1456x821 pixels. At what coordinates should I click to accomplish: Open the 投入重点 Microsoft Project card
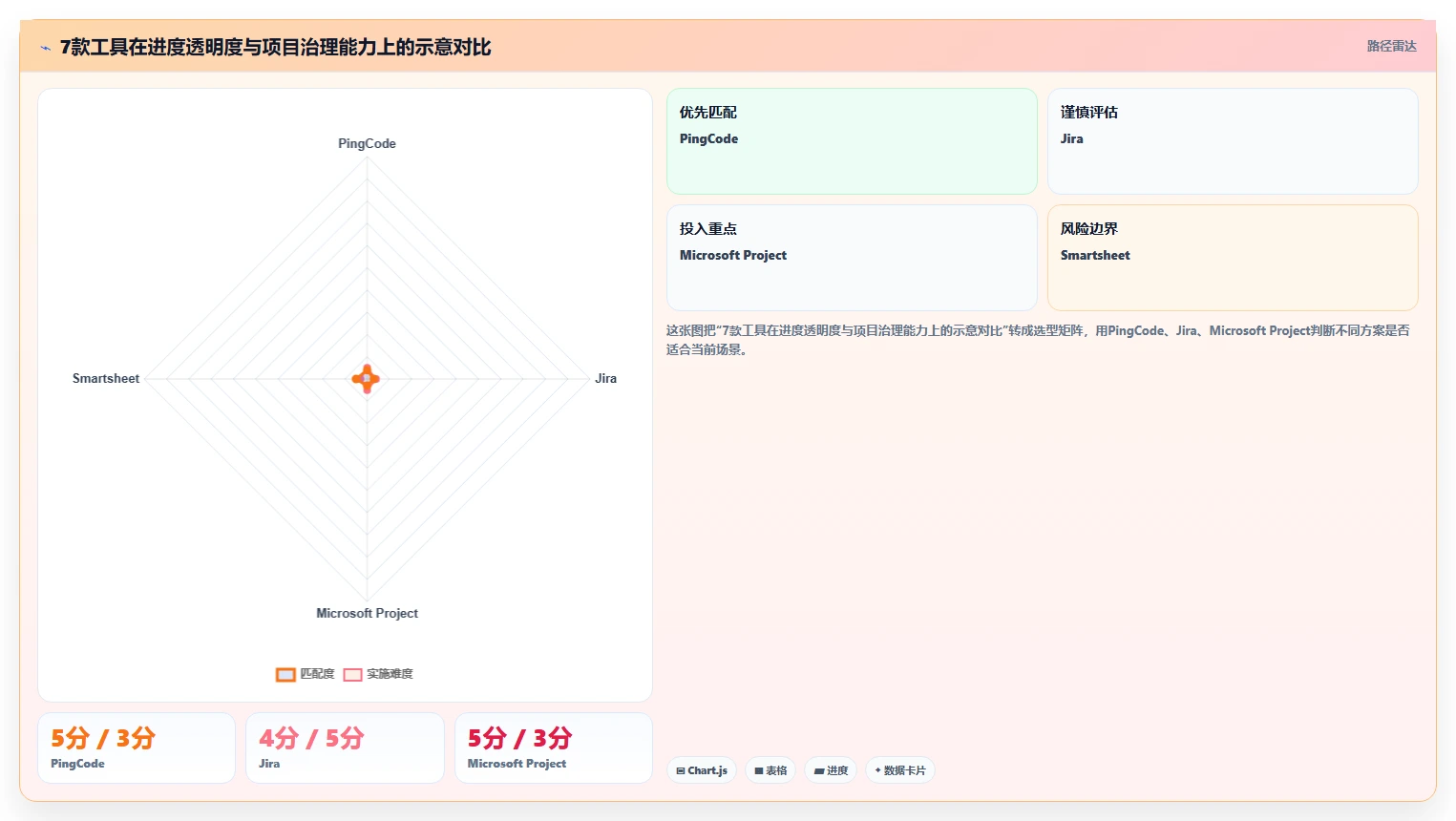[x=852, y=258]
